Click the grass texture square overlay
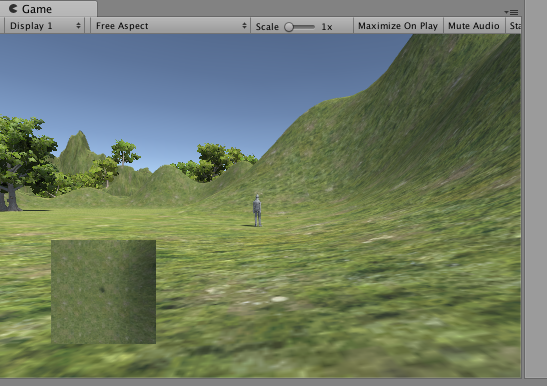The height and width of the screenshot is (386, 547). coord(104,292)
